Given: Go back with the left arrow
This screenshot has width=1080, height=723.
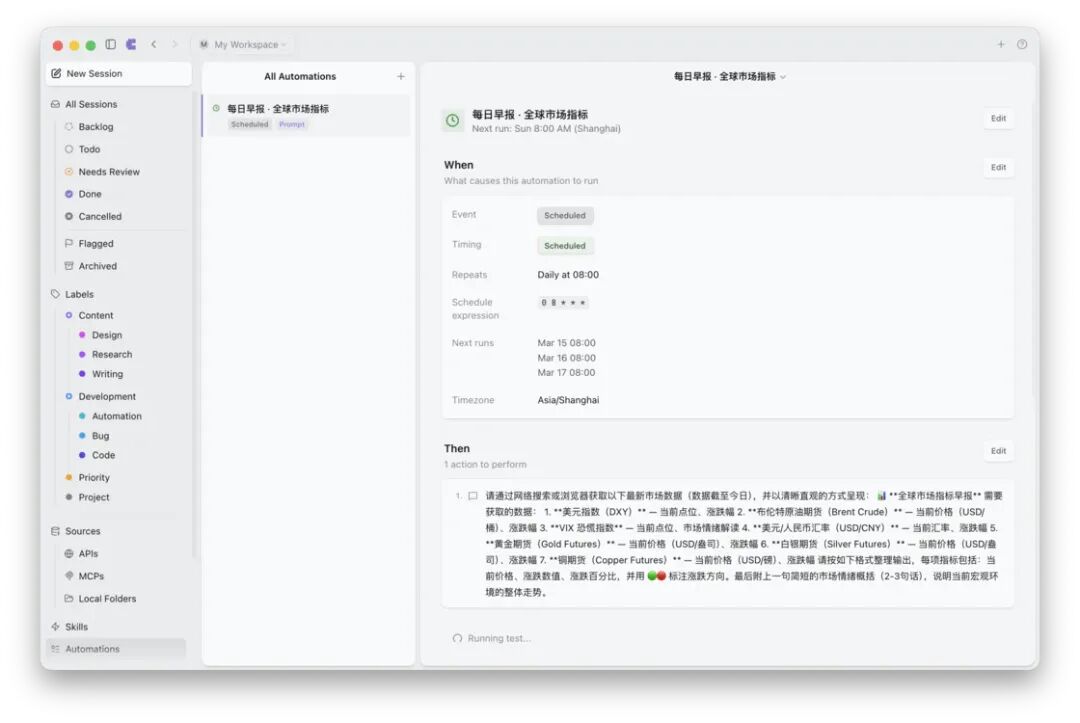Looking at the screenshot, I should pyautogui.click(x=154, y=45).
